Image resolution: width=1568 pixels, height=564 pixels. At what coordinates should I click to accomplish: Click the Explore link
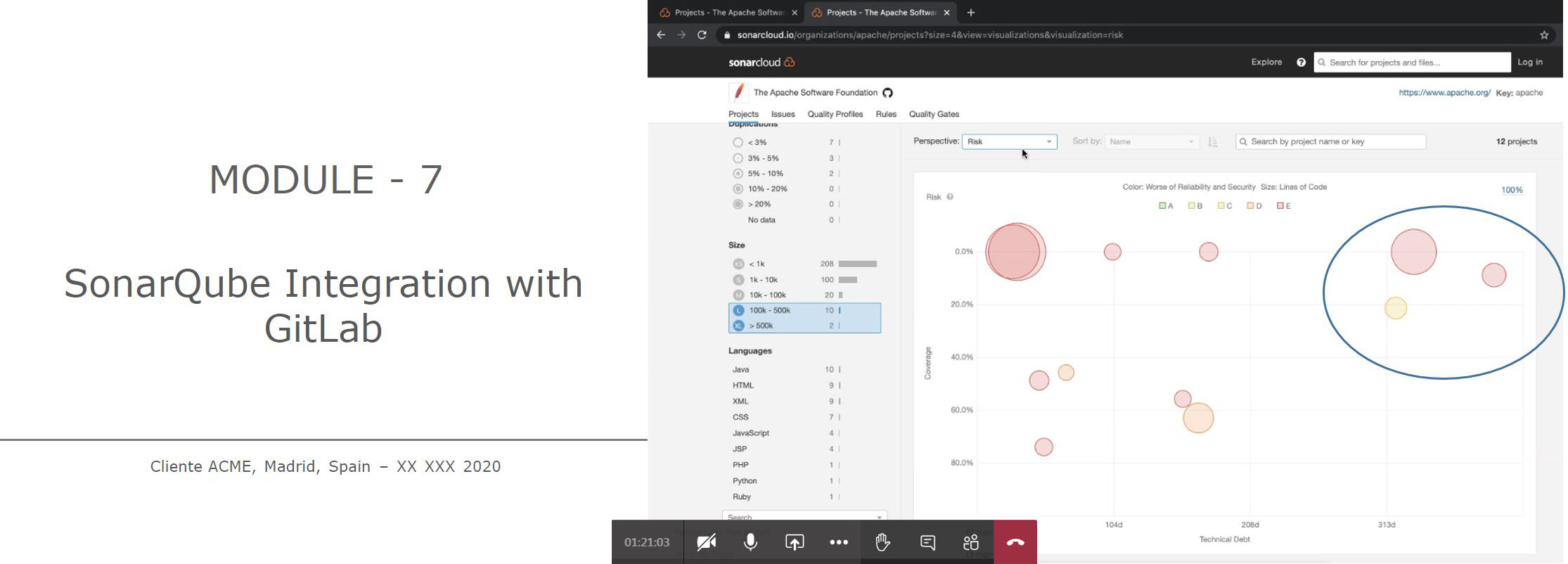tap(1266, 62)
